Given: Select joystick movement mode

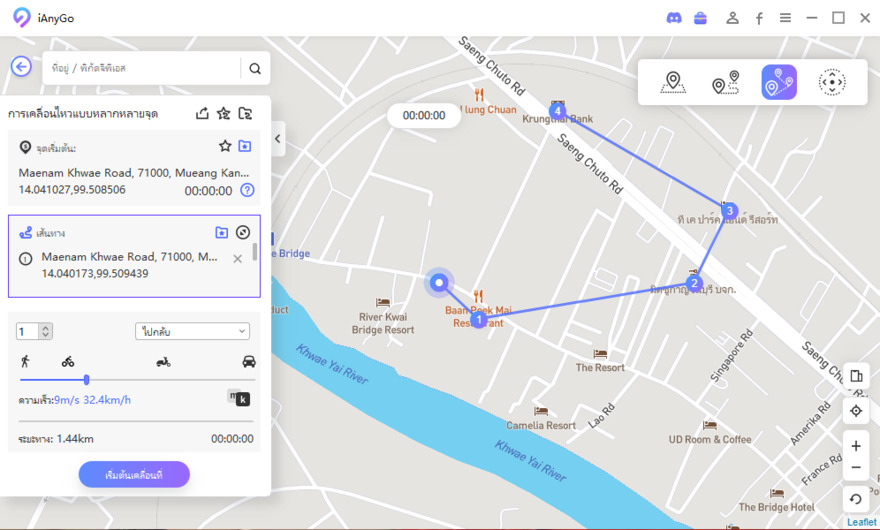Looking at the screenshot, I should click(832, 82).
